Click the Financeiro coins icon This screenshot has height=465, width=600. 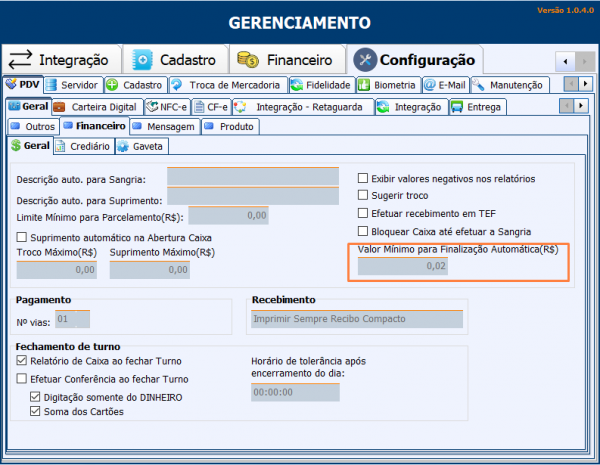click(248, 60)
